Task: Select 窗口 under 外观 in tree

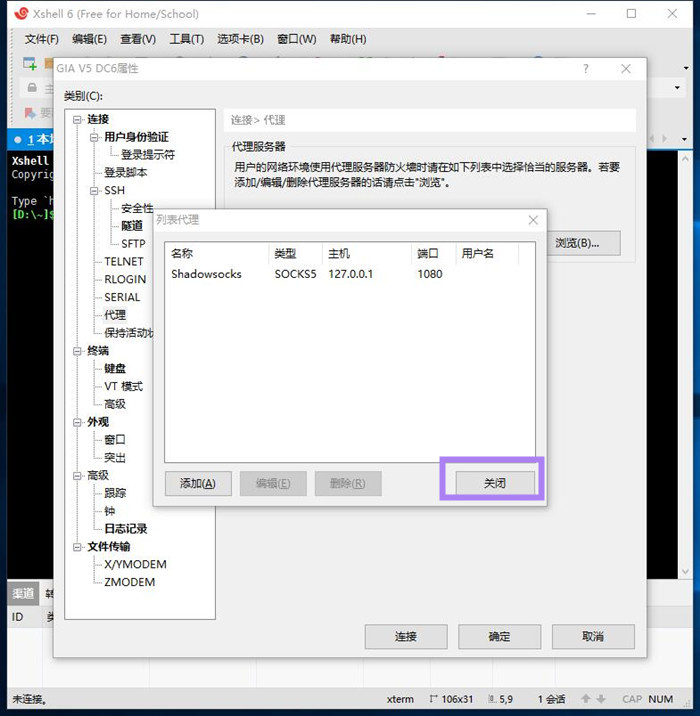Action: (115, 440)
